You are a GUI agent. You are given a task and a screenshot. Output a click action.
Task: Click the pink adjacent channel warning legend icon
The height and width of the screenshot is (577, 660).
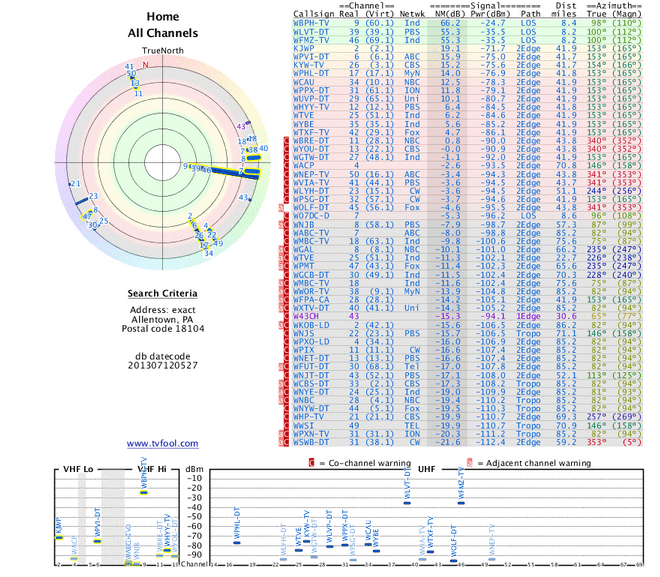470,463
